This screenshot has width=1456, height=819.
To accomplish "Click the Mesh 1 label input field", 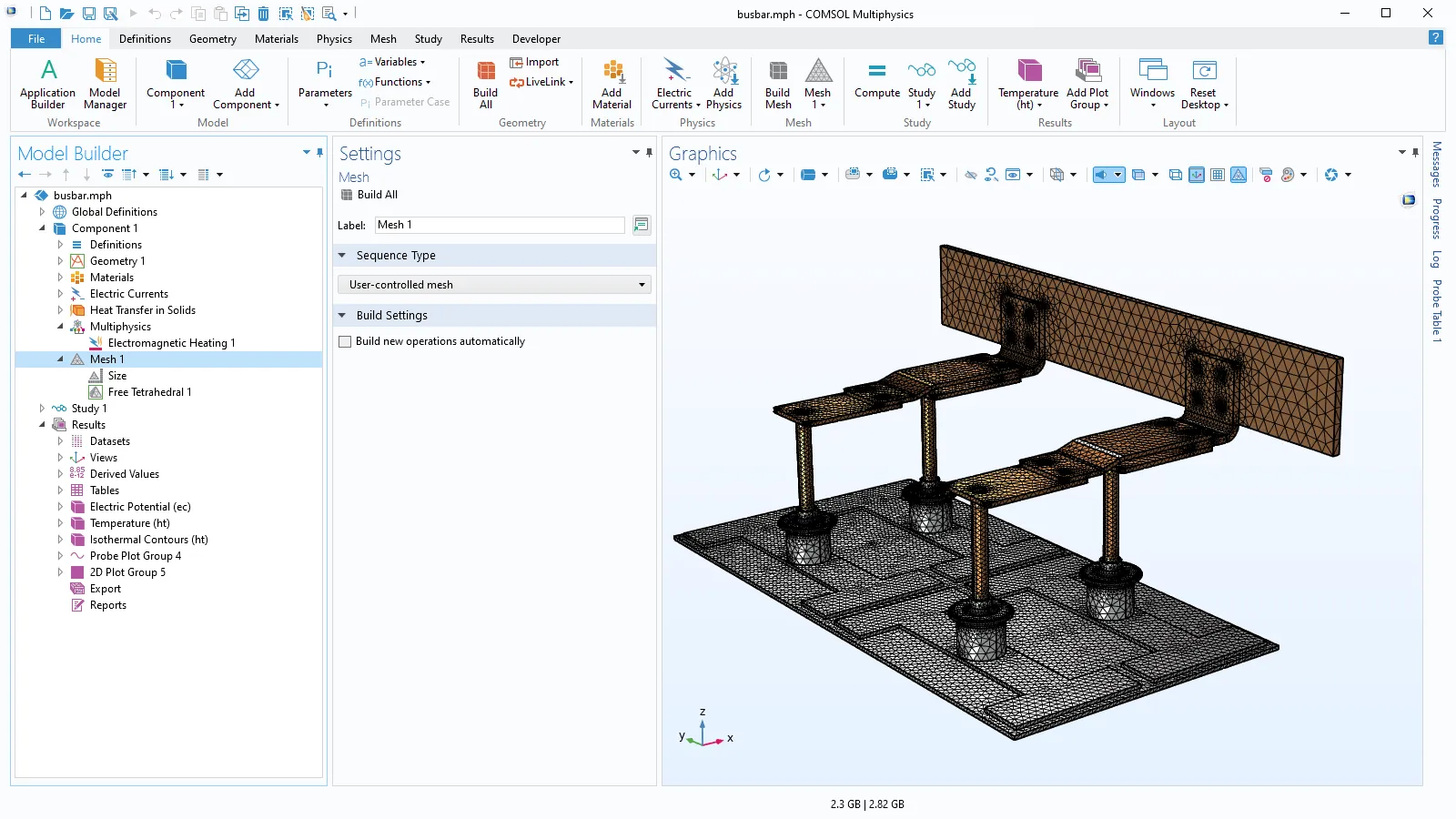I will pyautogui.click(x=499, y=225).
